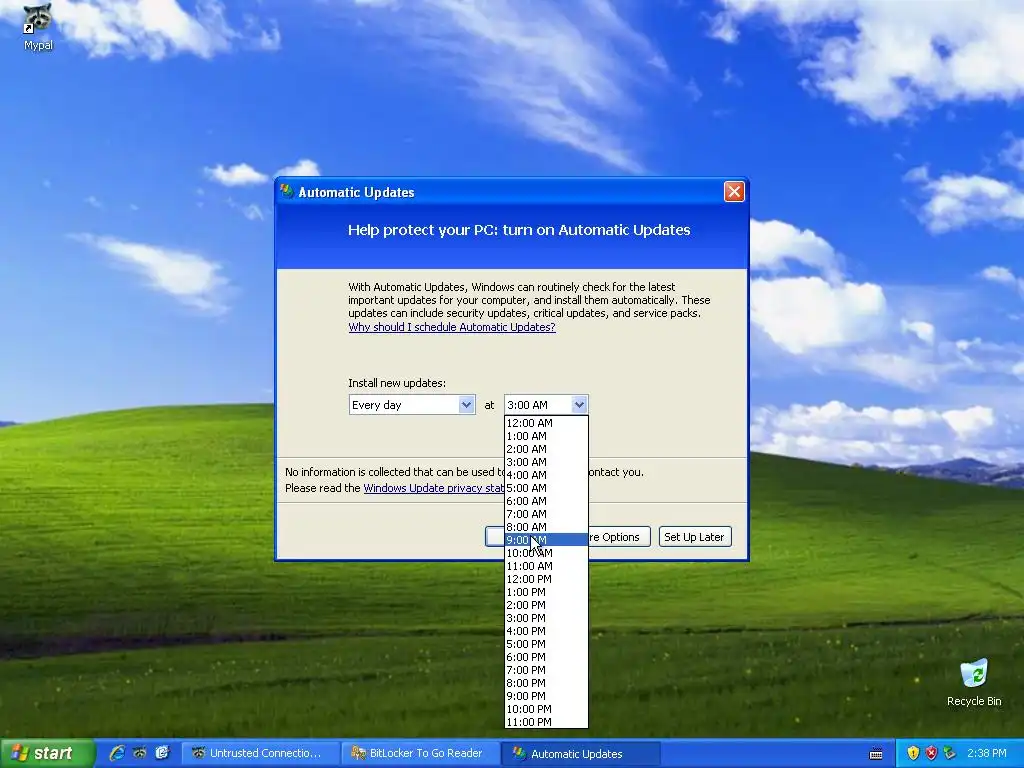Choose 7:00 PM from the time list
The image size is (1024, 768).
click(546, 670)
